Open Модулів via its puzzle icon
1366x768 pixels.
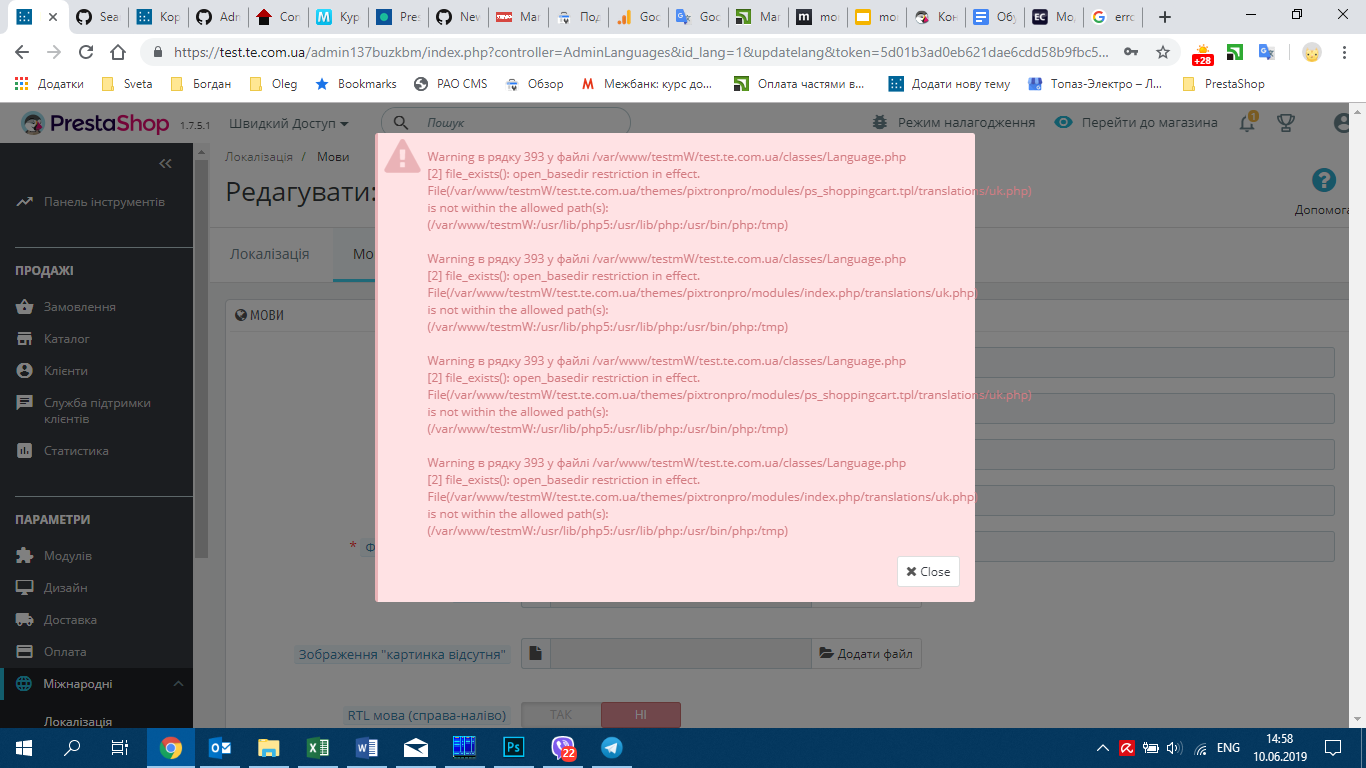(x=22, y=555)
